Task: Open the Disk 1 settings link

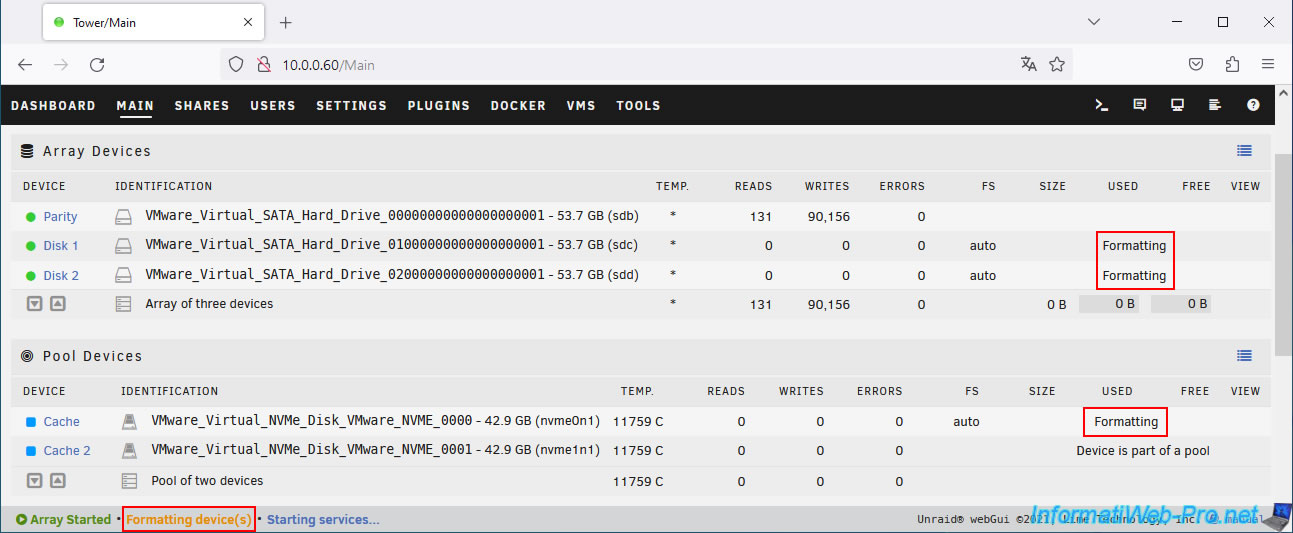Action: 60,246
